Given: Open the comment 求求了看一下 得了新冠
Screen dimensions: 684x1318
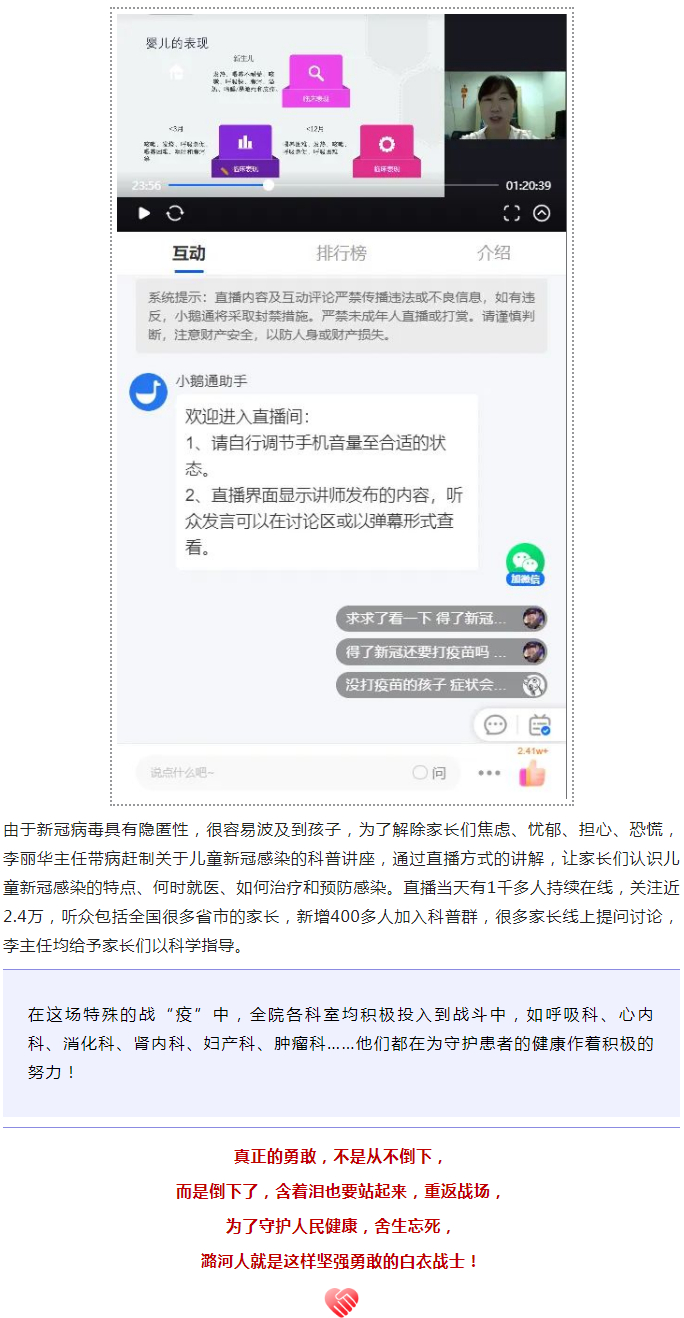Looking at the screenshot, I should [442, 619].
